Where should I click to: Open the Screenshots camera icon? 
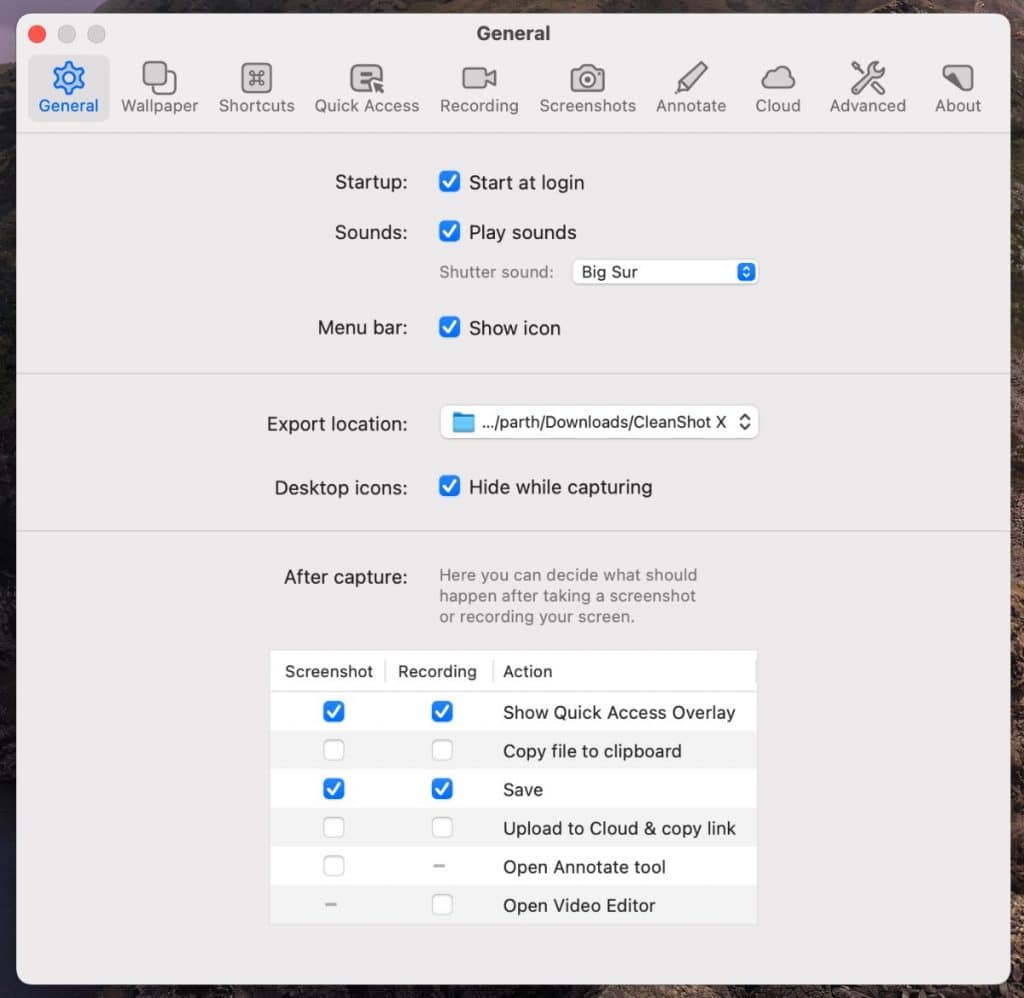[587, 78]
